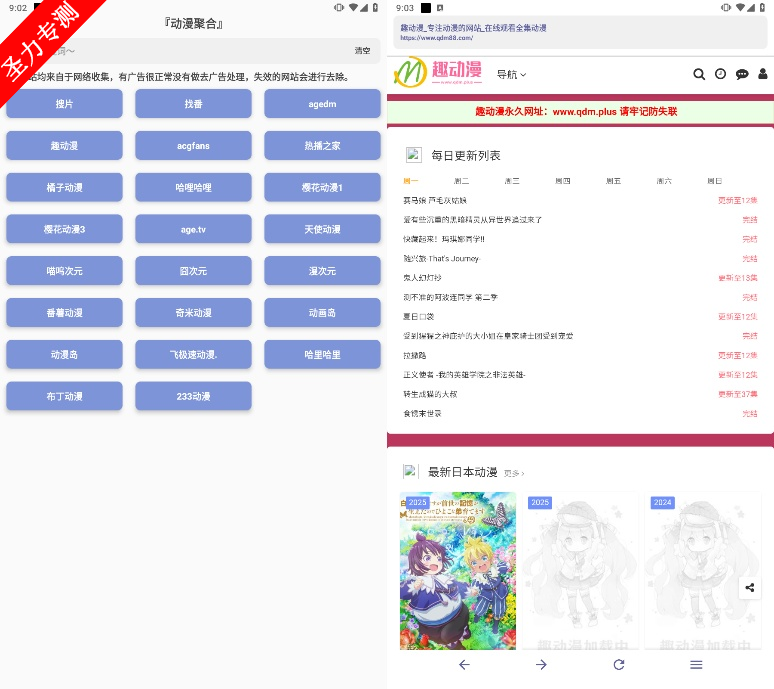The height and width of the screenshot is (689, 774).
Task: Open the 天使动漫 site button
Action: pyautogui.click(x=322, y=229)
